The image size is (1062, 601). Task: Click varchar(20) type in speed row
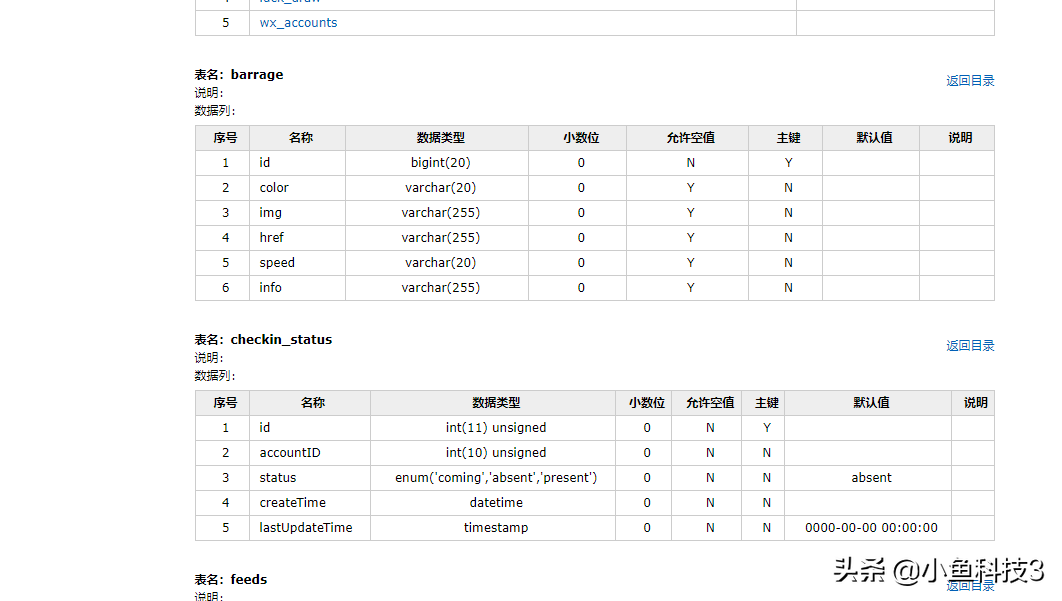[437, 263]
